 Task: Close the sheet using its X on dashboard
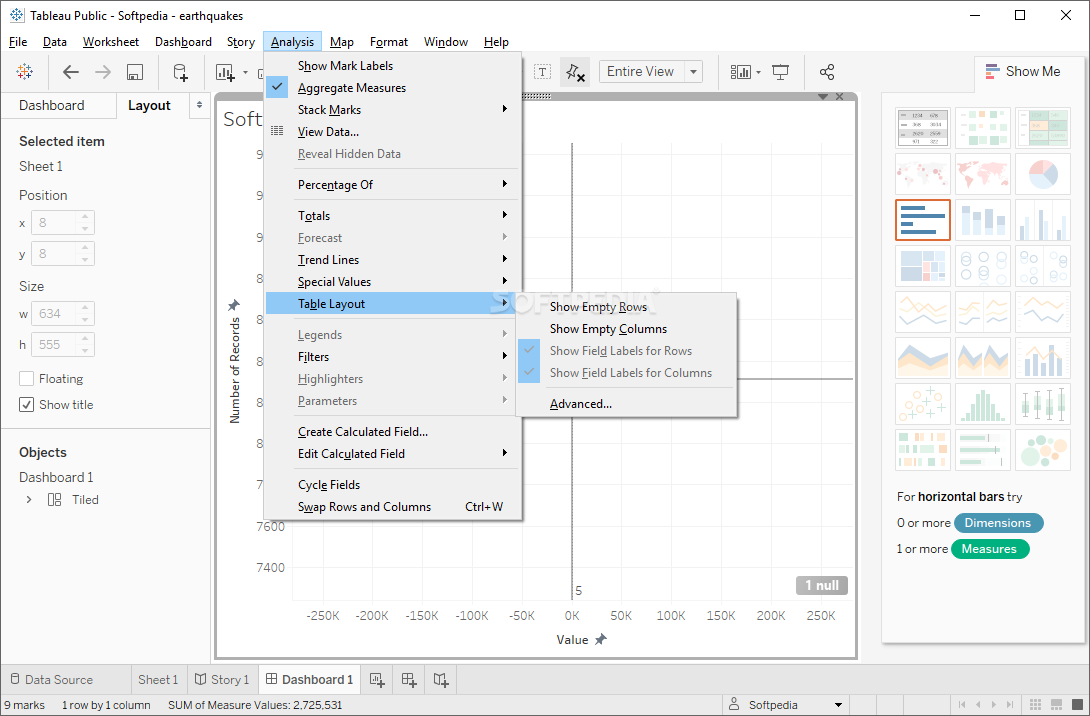coord(840,97)
